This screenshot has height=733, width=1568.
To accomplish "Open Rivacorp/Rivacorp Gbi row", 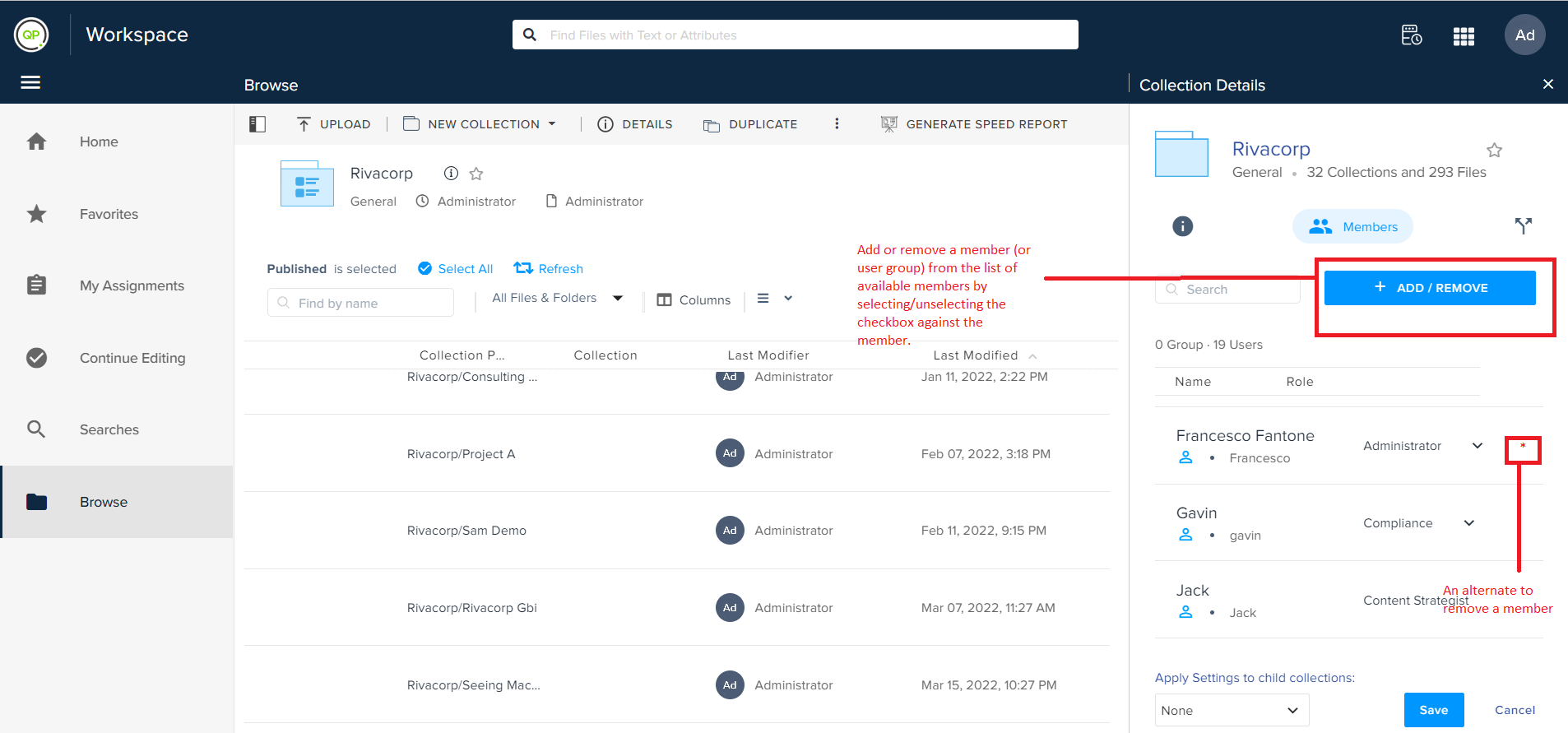I will (x=677, y=608).
